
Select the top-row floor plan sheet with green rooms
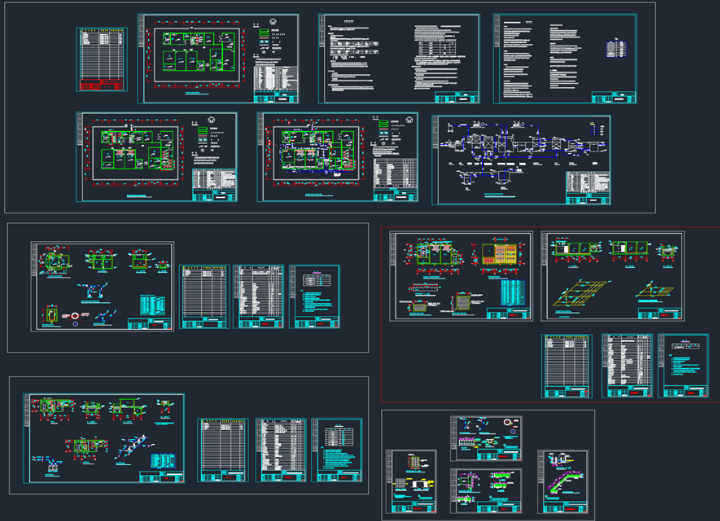tap(221, 58)
